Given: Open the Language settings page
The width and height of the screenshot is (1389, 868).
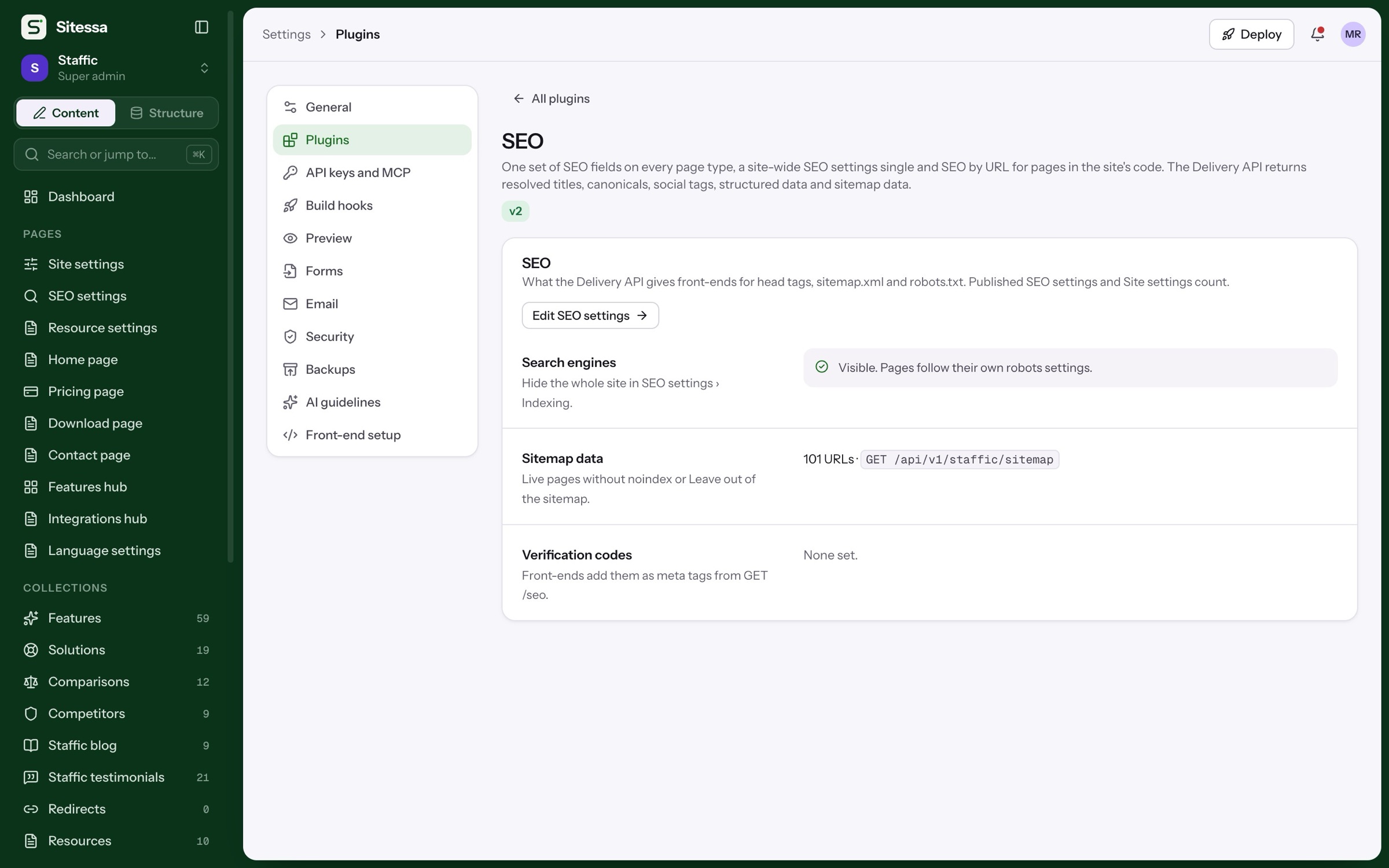Looking at the screenshot, I should (116, 550).
